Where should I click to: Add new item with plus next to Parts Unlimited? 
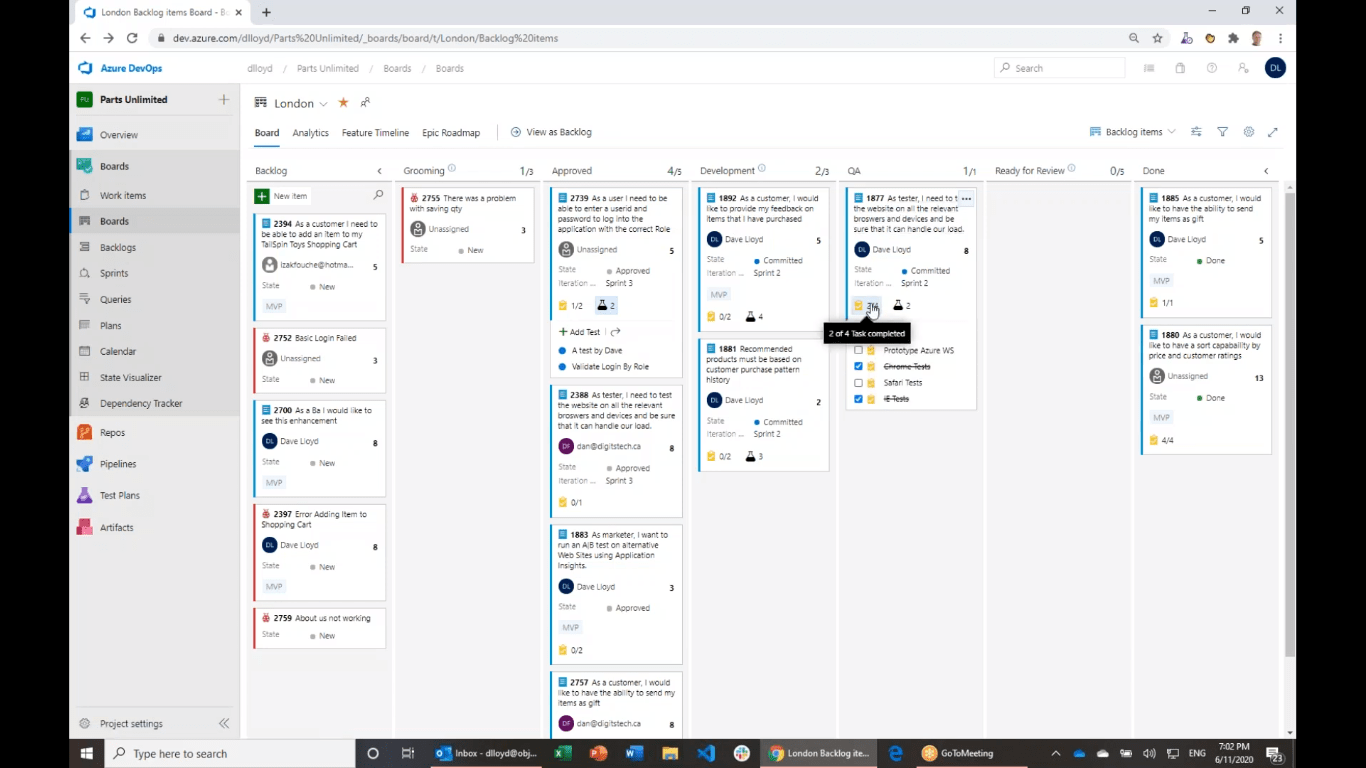224,100
